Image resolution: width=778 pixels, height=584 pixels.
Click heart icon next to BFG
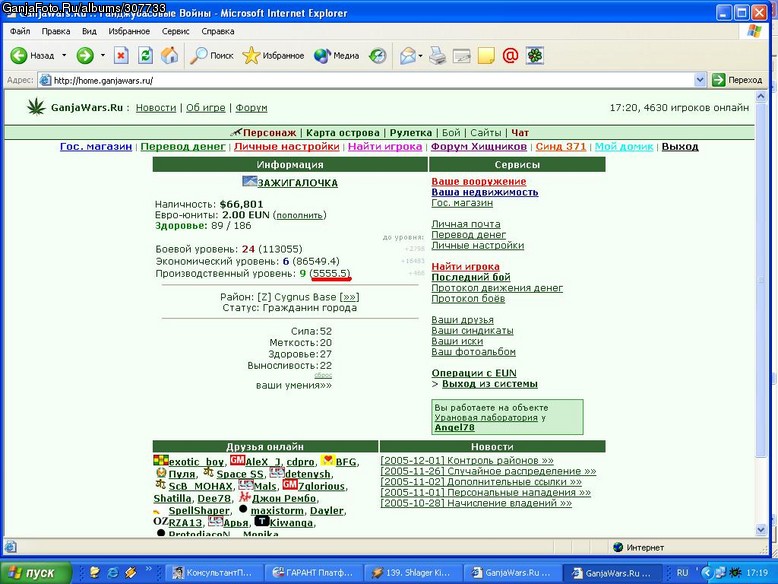[327, 460]
